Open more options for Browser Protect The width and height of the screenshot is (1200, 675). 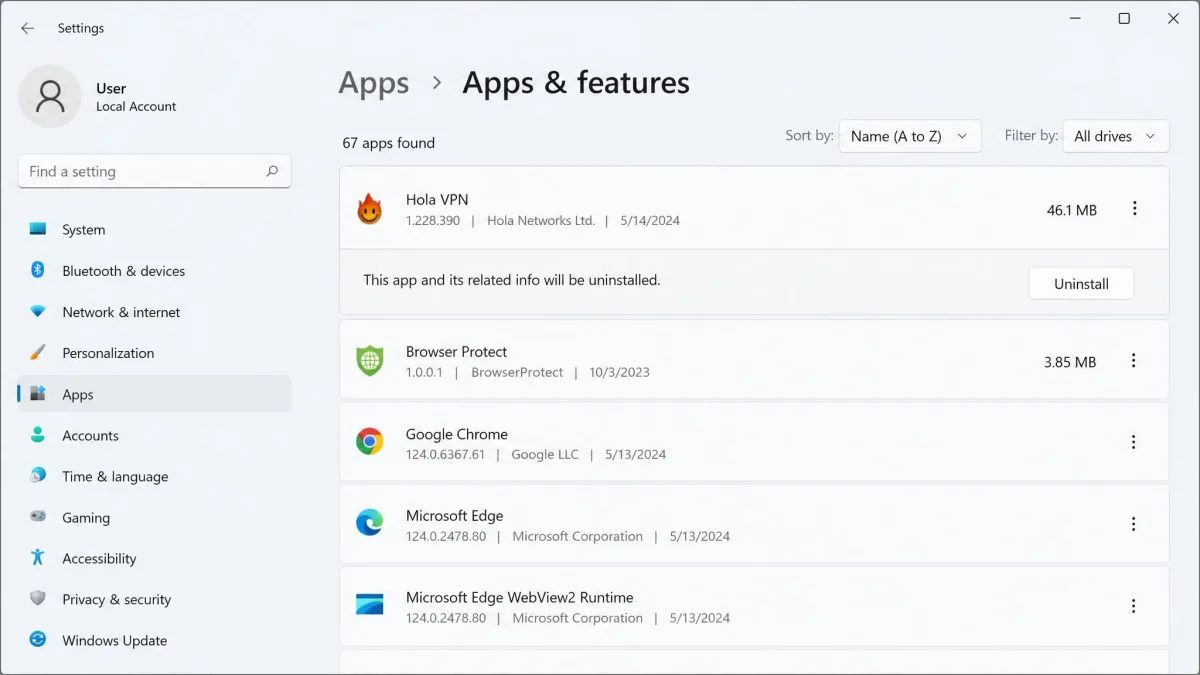1134,360
